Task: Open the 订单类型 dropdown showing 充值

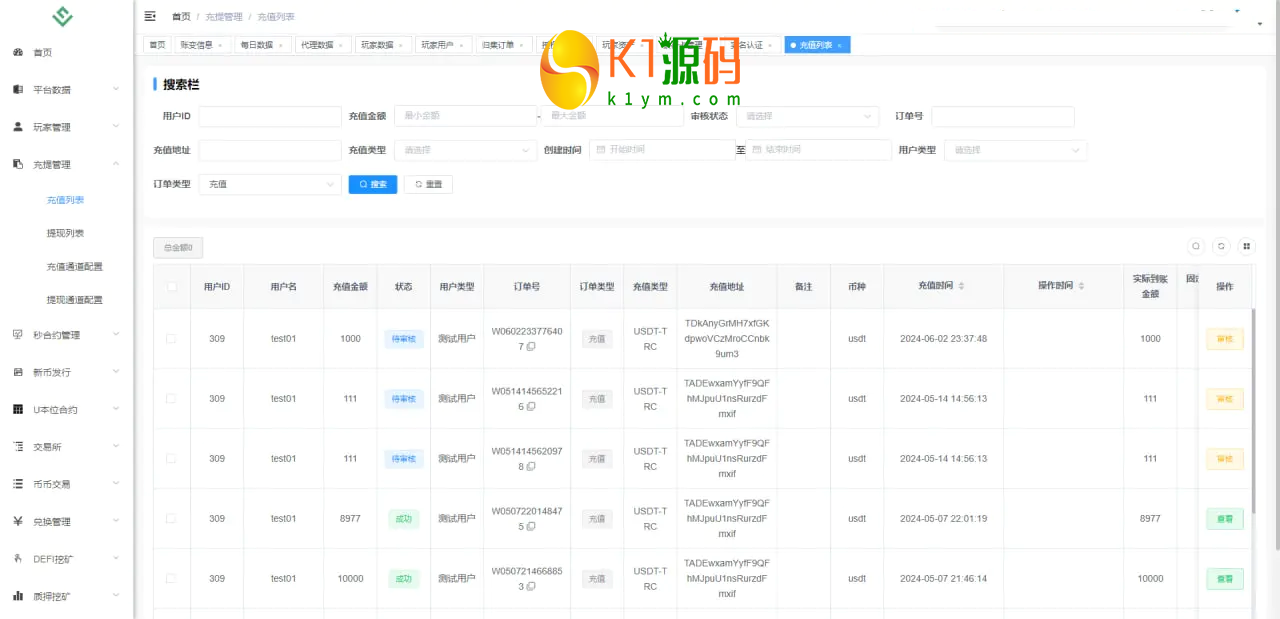Action: click(270, 184)
